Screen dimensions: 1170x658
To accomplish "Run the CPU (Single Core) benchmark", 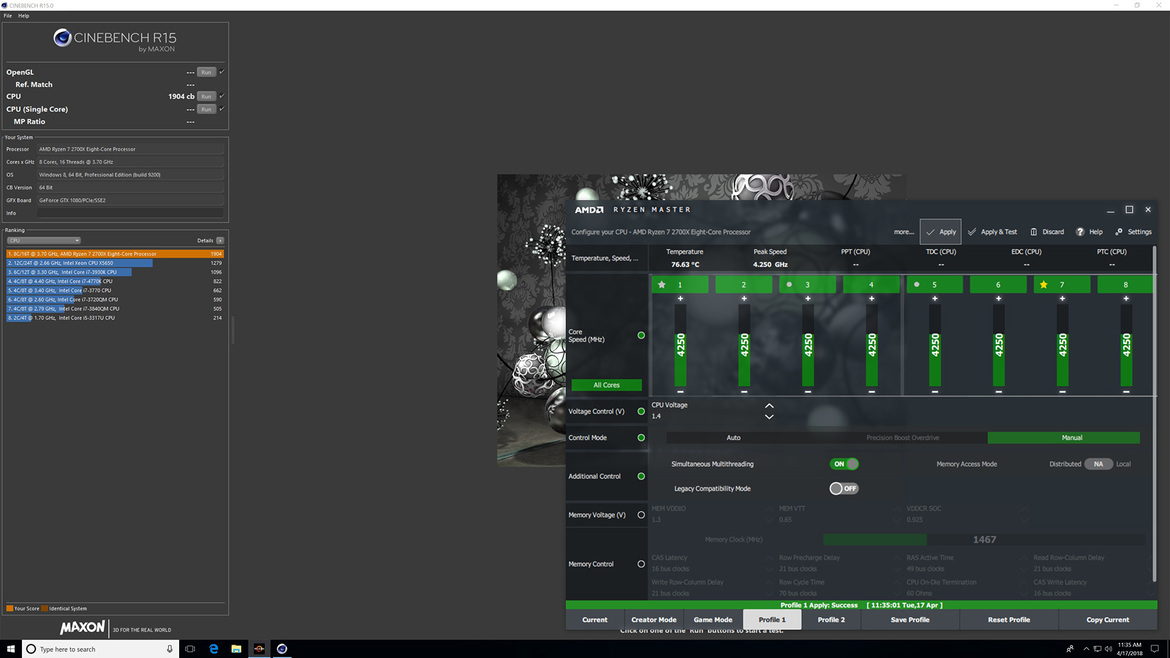I will pos(207,109).
